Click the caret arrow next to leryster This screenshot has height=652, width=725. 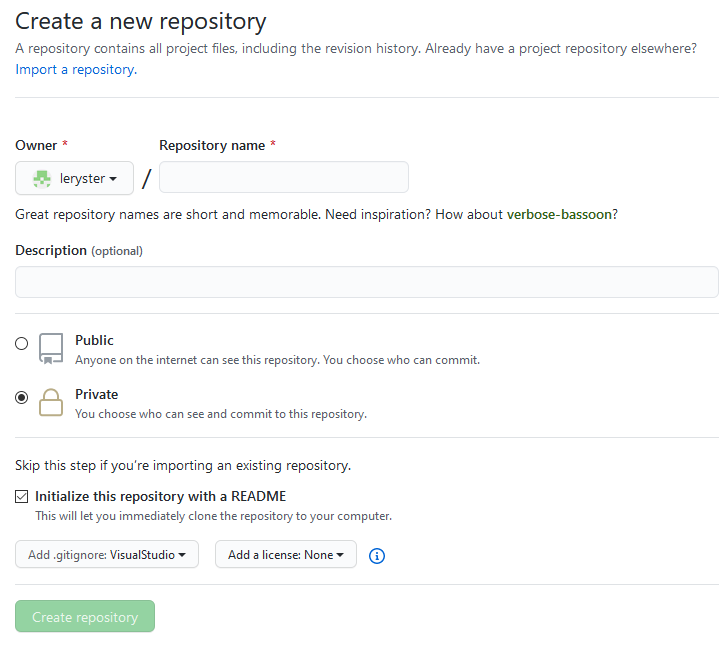(113, 179)
